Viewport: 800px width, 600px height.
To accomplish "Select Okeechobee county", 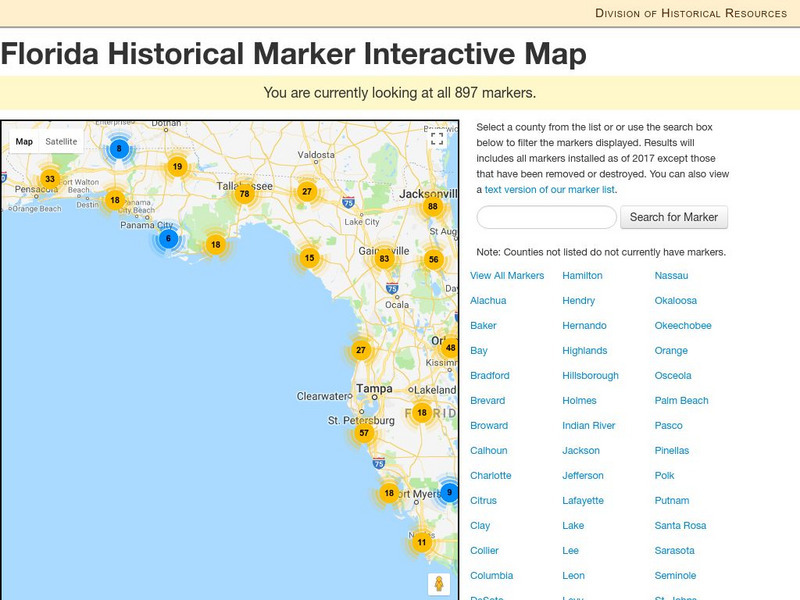I will (683, 326).
